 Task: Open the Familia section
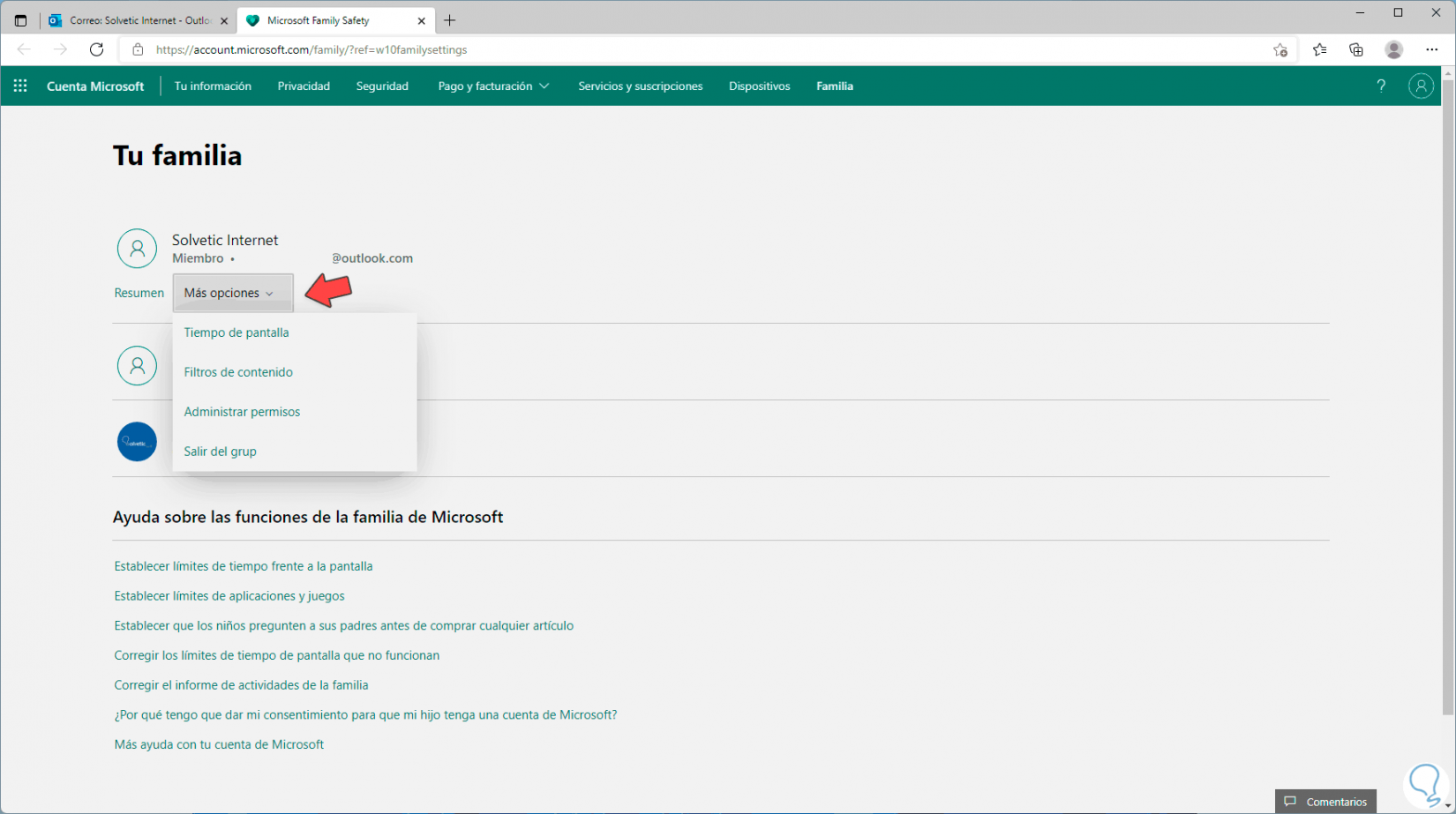835,86
